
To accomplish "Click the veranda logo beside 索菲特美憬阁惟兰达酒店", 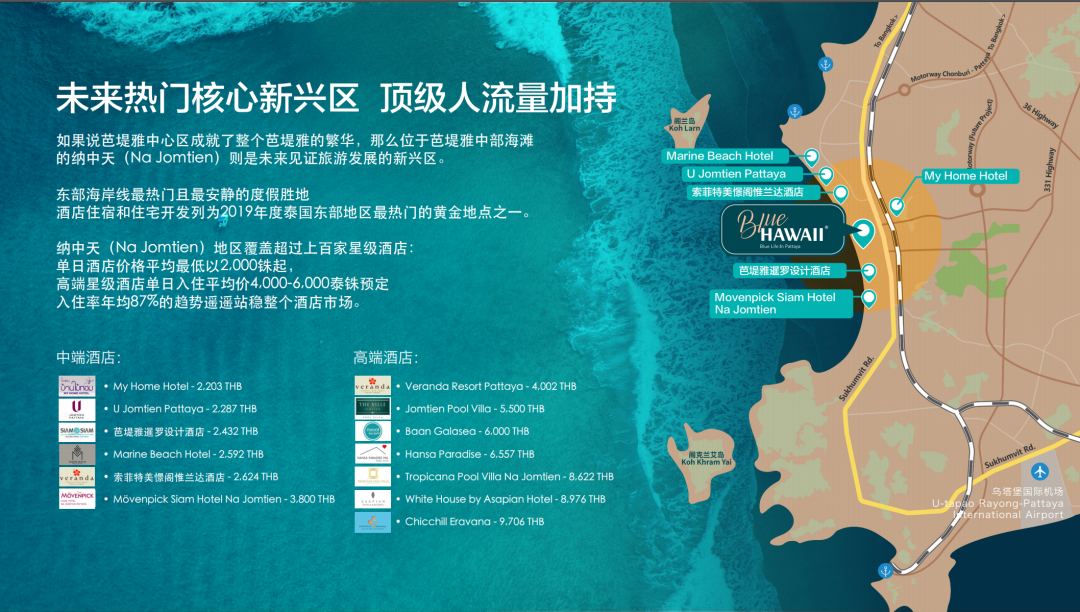I will click(x=76, y=476).
